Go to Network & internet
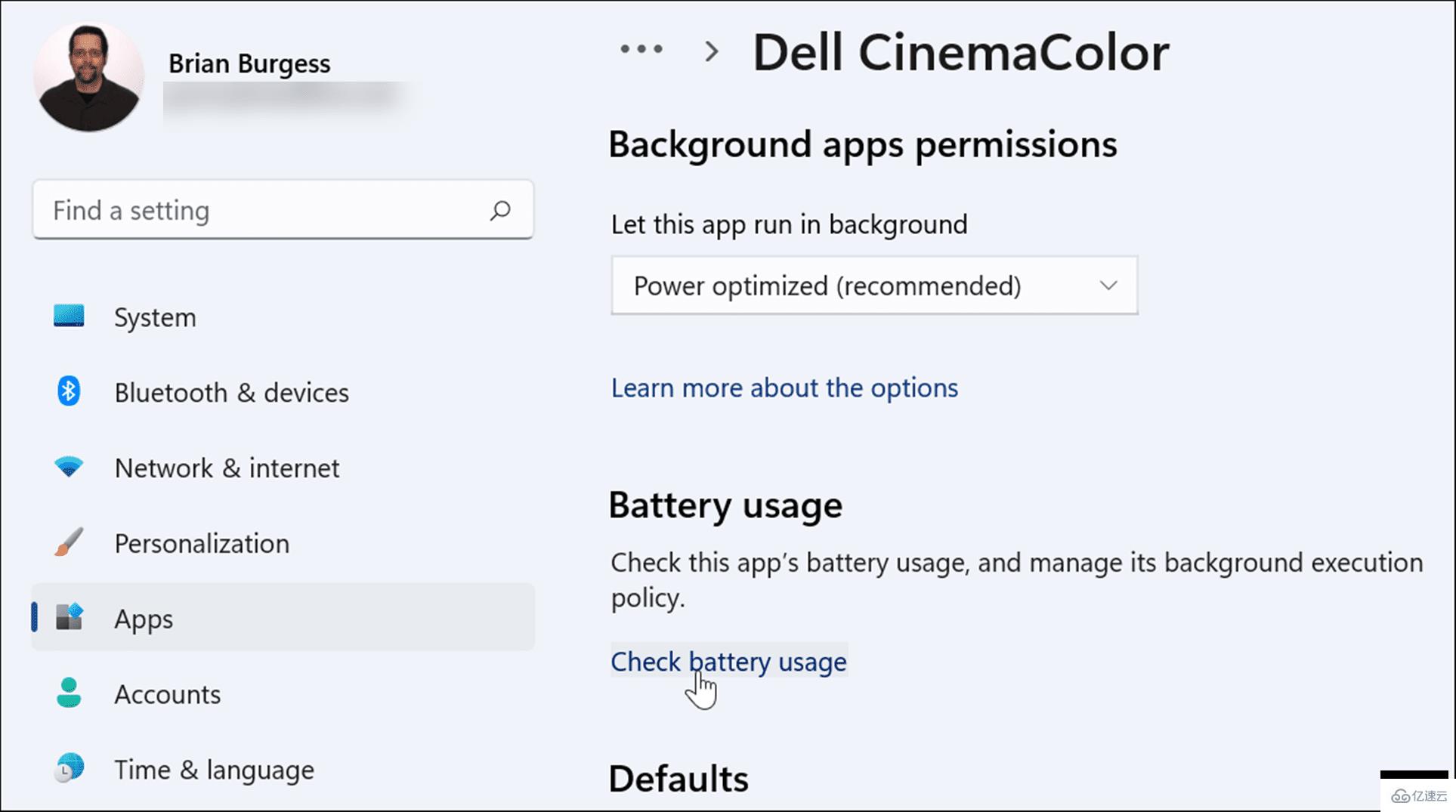This screenshot has height=812, width=1456. (283, 468)
